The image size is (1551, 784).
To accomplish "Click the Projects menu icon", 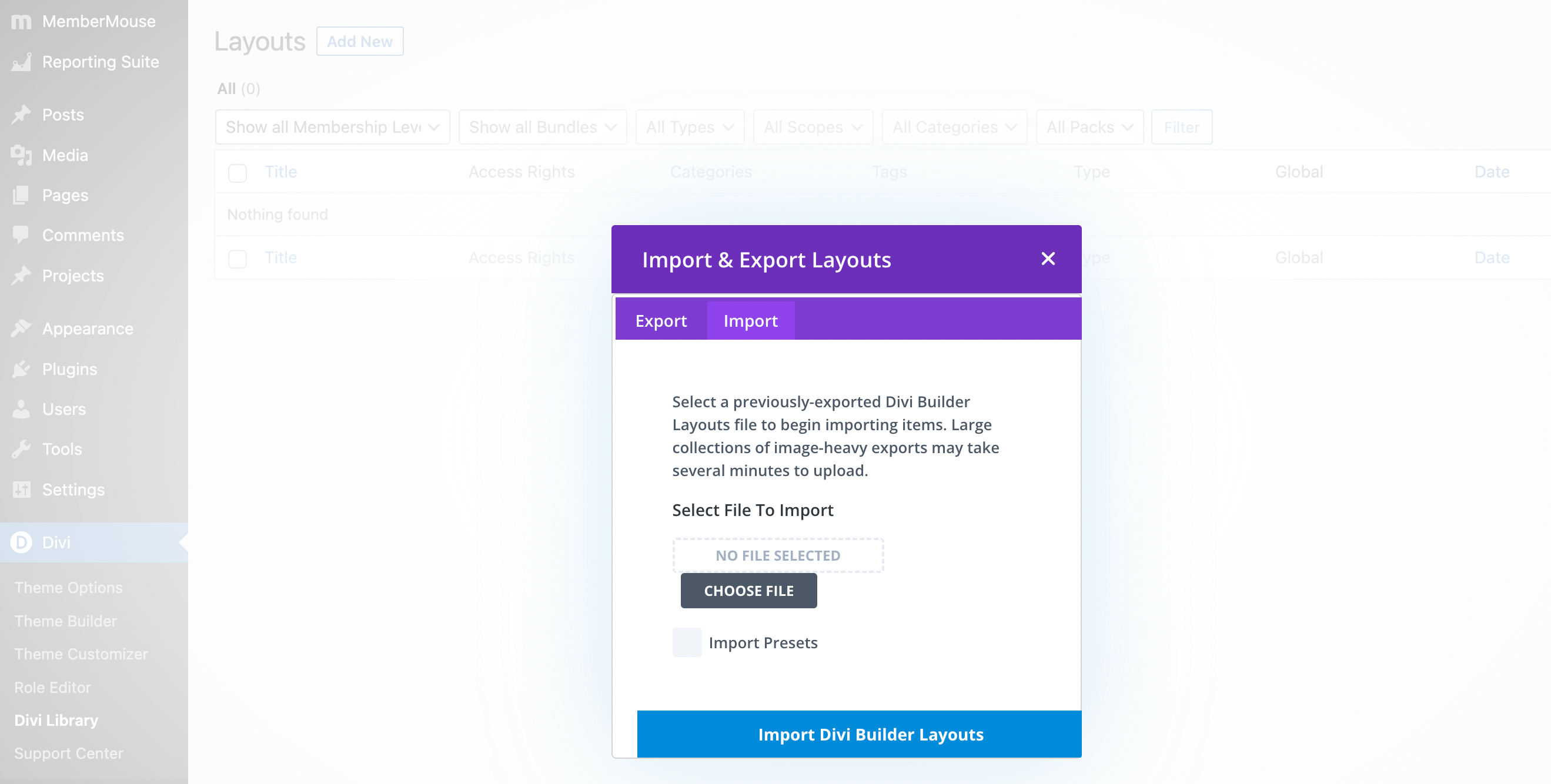I will tap(20, 275).
